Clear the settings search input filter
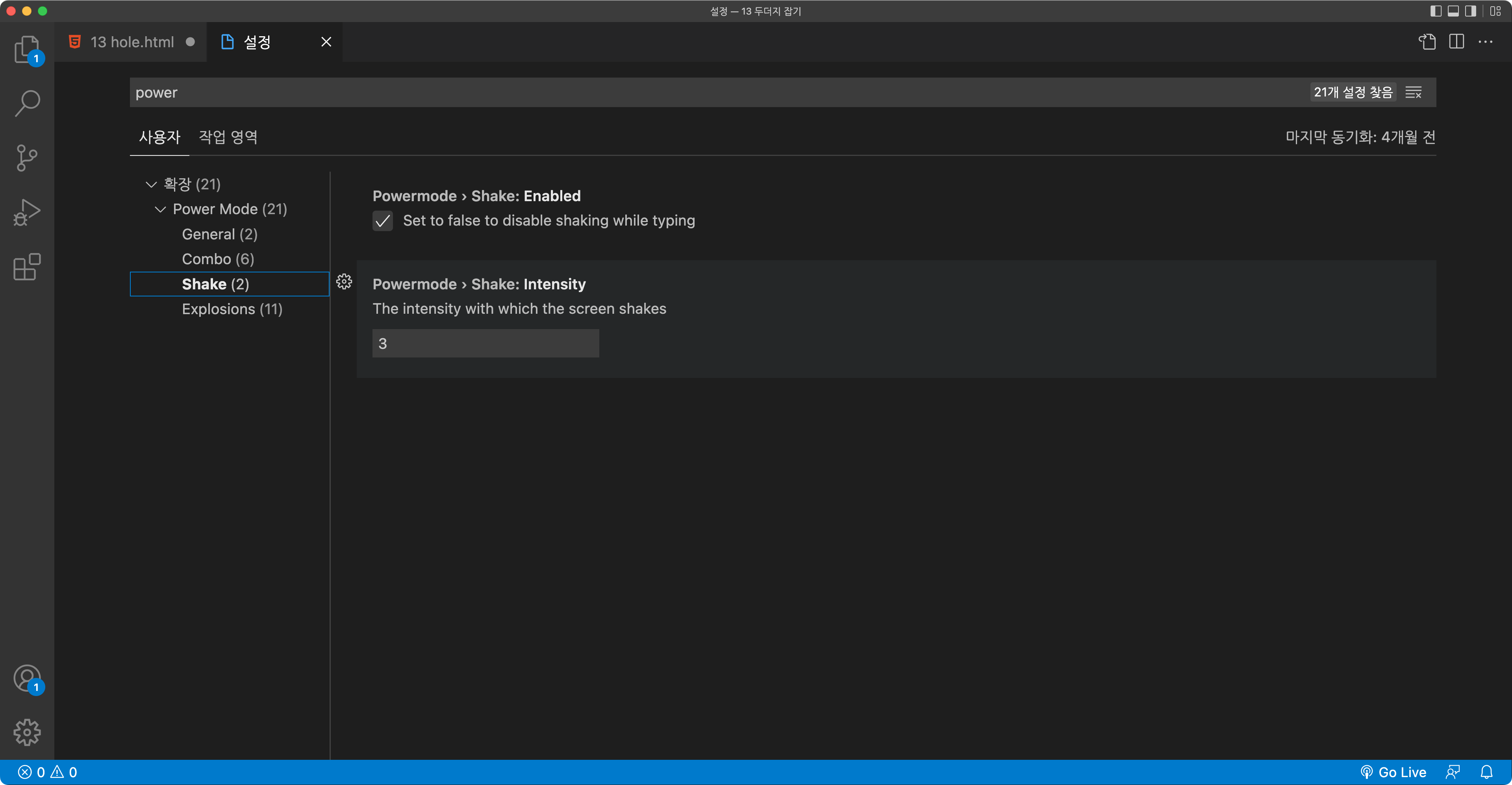The height and width of the screenshot is (785, 1512). point(1414,93)
